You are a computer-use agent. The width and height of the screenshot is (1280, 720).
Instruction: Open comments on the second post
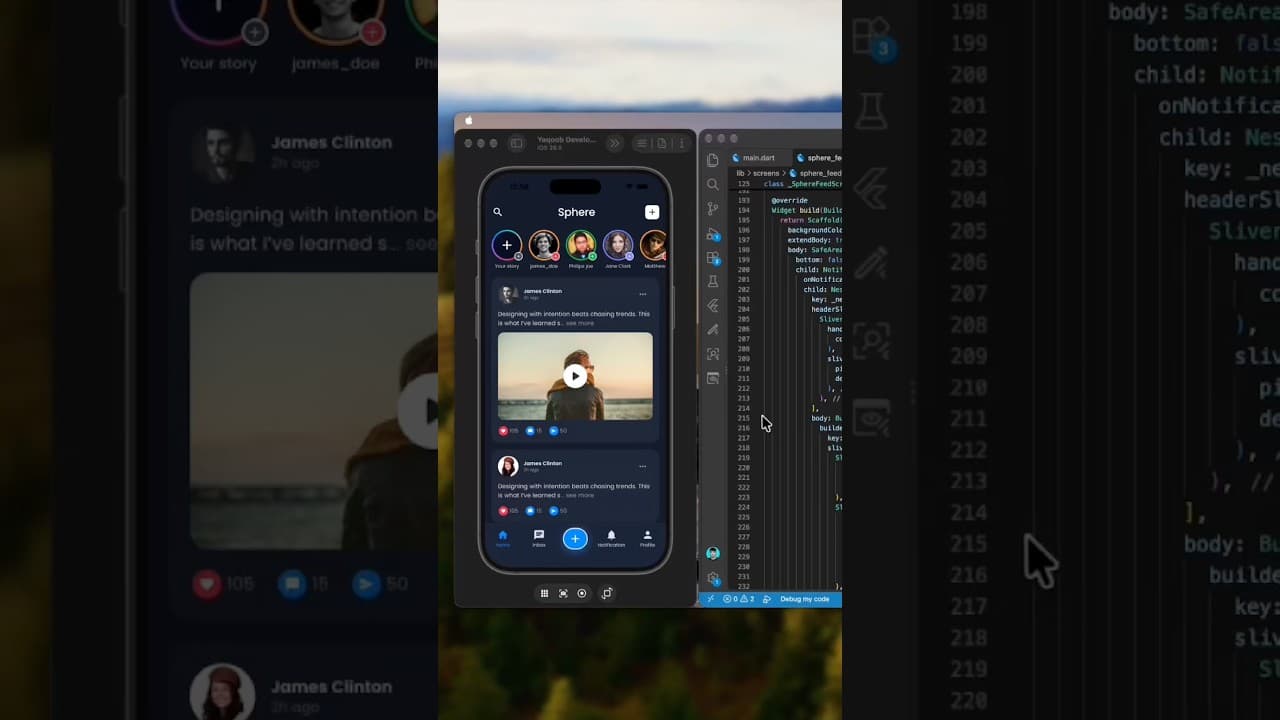click(529, 511)
